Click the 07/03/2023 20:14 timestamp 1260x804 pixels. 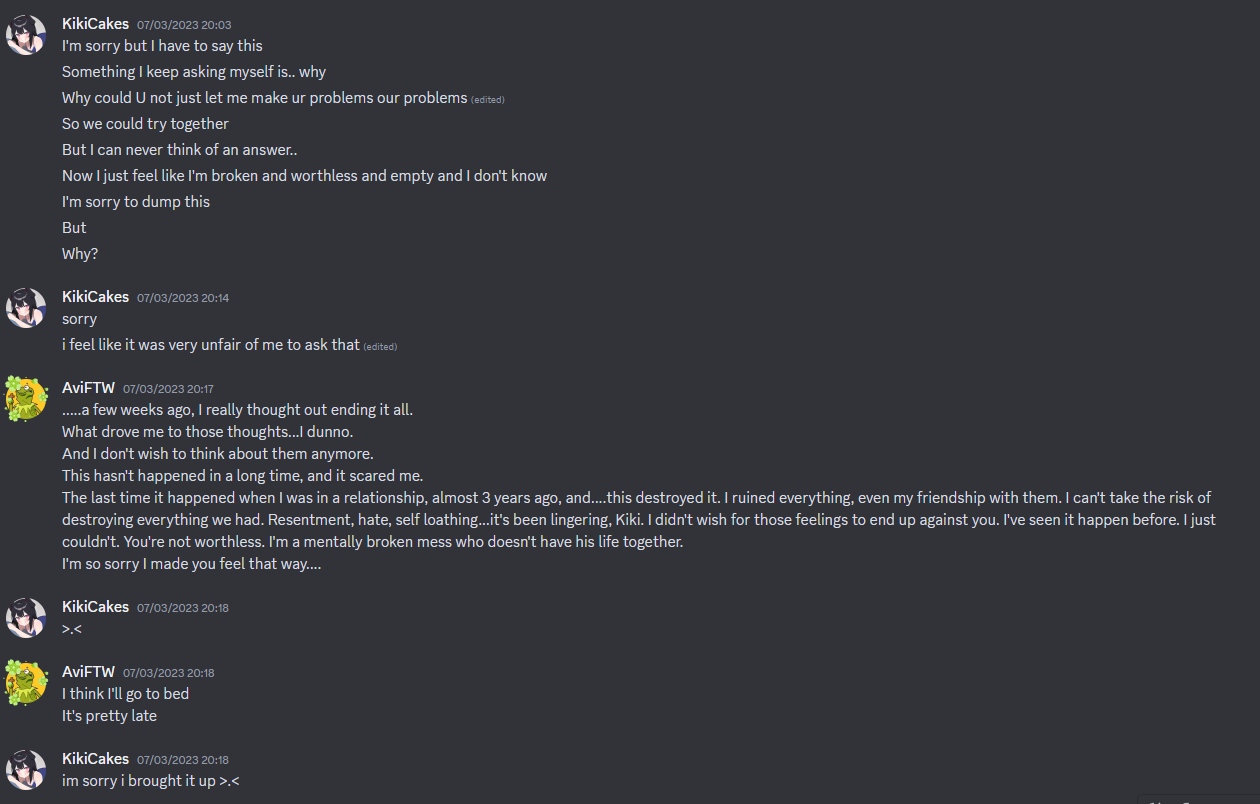click(x=183, y=298)
